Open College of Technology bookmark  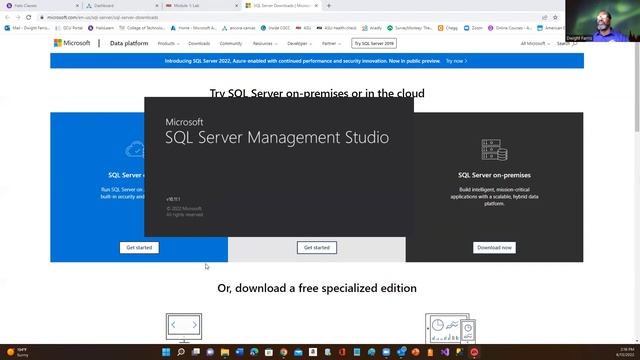(x=142, y=28)
